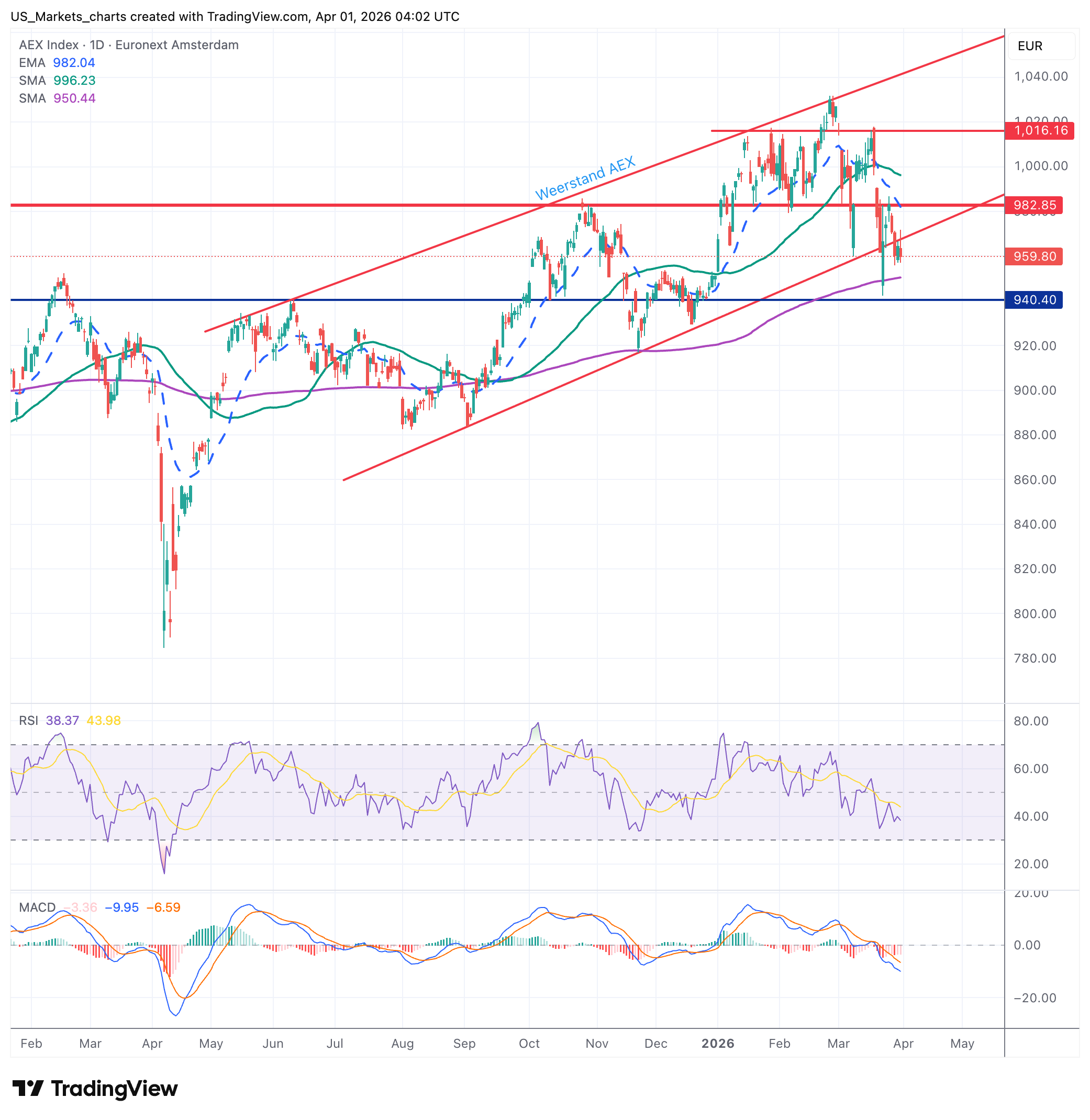Viewport: 1090px width, 1120px height.
Task: Click the MACD indicator legend label
Action: point(37,907)
